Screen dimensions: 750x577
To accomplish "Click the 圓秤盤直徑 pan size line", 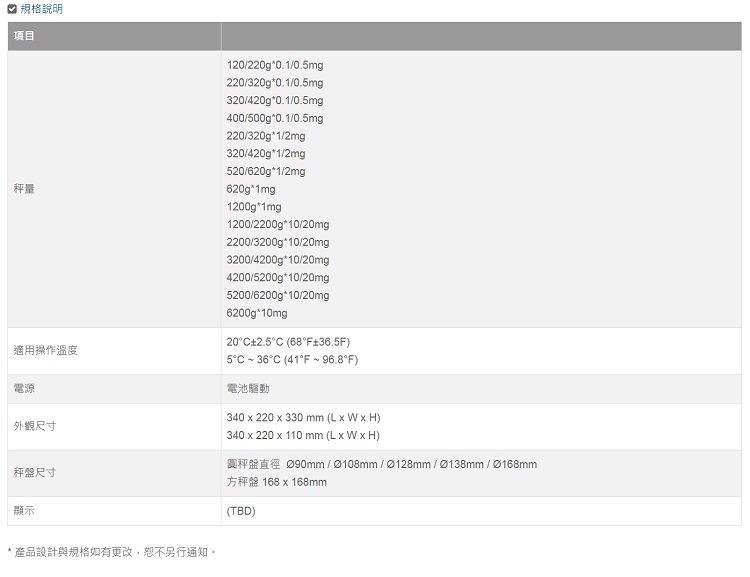I will [x=382, y=464].
